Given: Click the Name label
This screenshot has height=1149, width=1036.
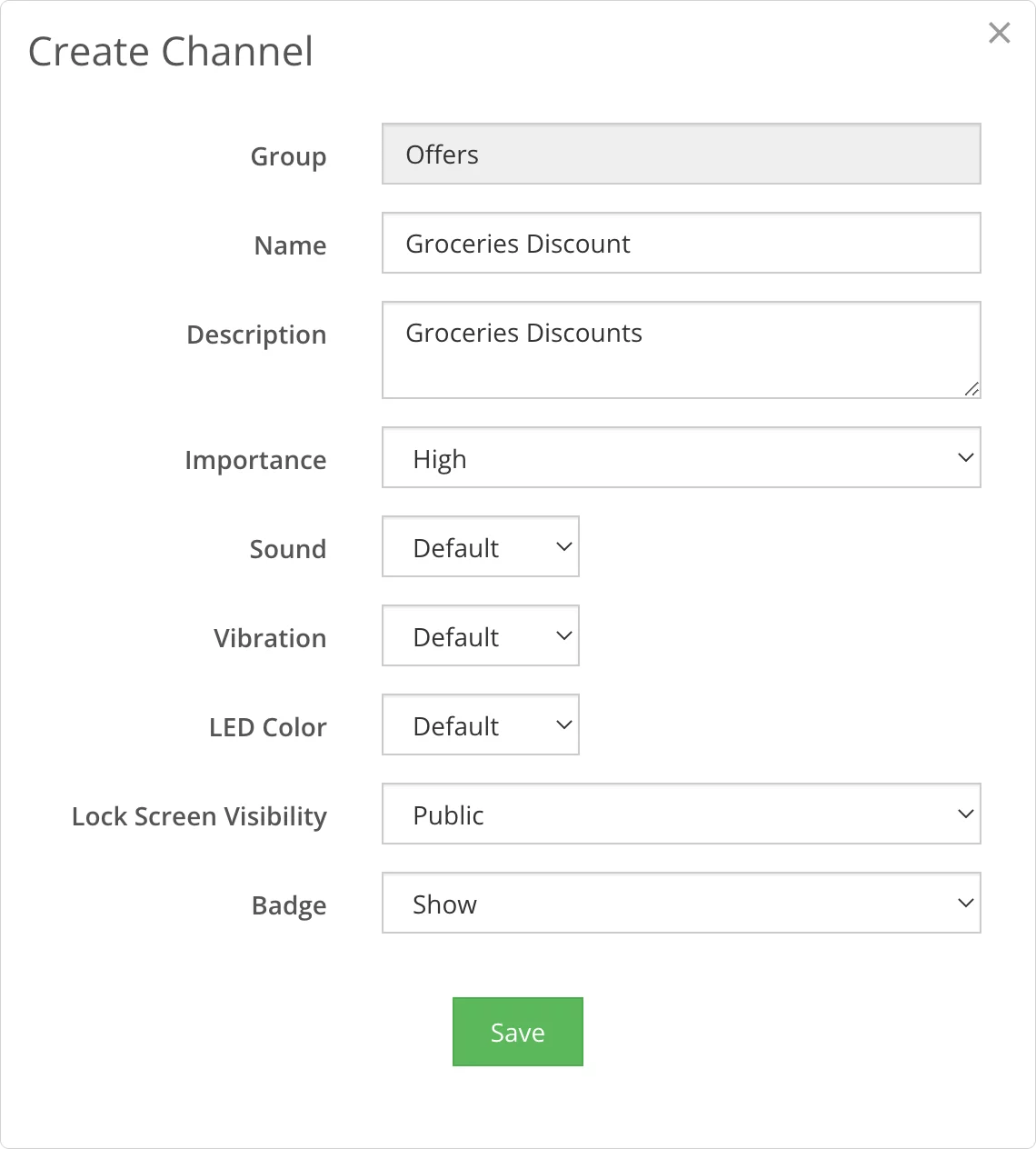Looking at the screenshot, I should (290, 245).
